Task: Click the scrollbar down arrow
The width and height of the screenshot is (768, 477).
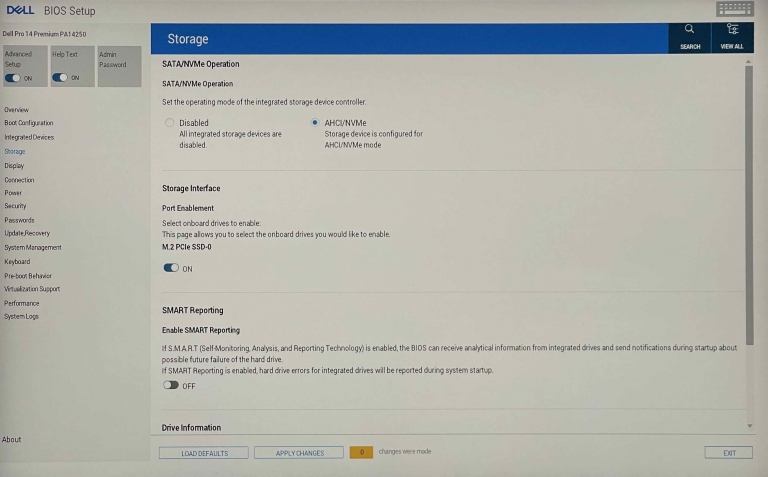Action: click(x=749, y=426)
